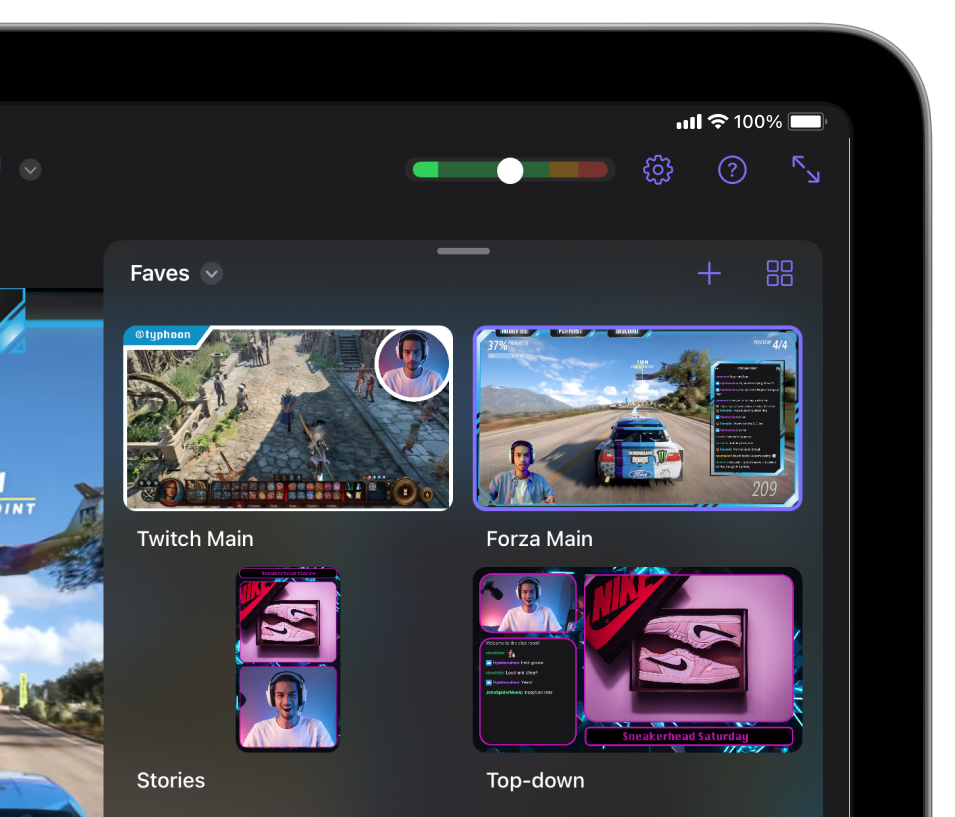
Task: Adjust the audio level slider knob
Action: pyautogui.click(x=510, y=171)
